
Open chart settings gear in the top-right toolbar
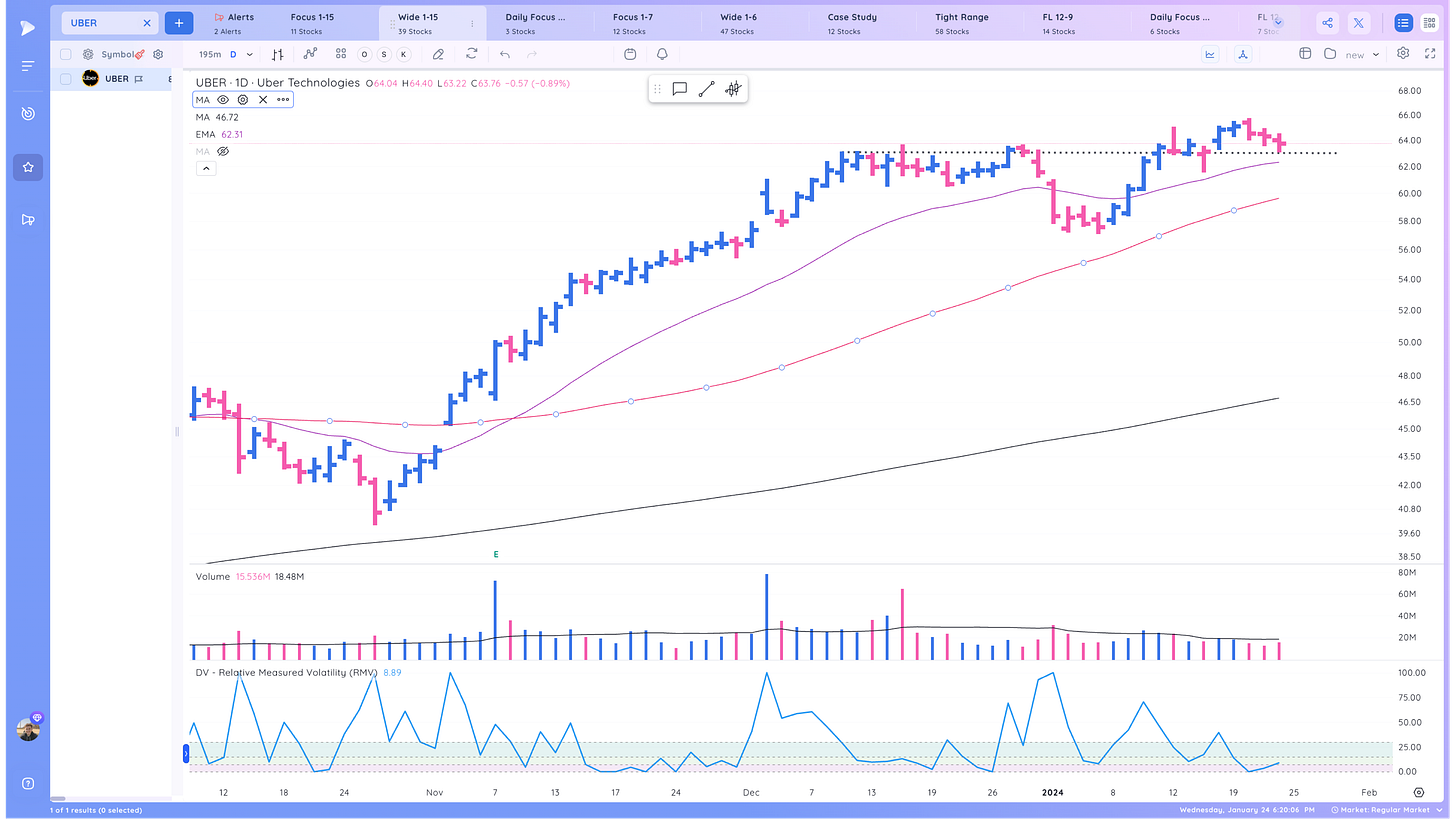(x=1403, y=54)
